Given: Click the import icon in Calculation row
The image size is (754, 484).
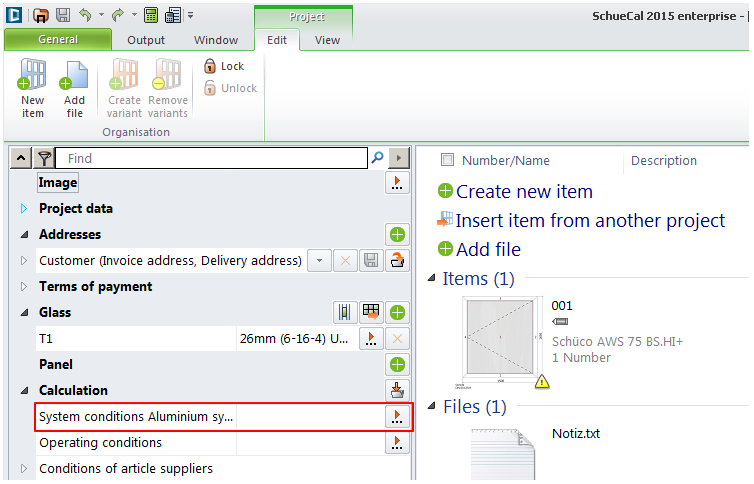Looking at the screenshot, I should 397,391.
